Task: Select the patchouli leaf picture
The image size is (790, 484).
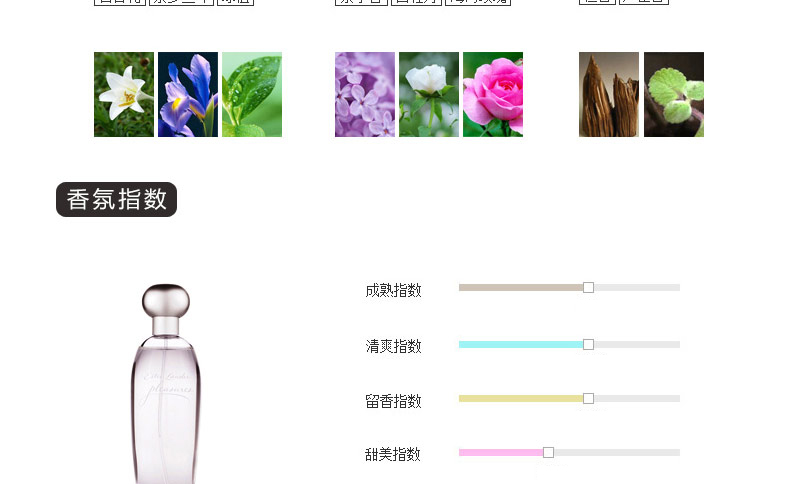Action: tap(674, 94)
